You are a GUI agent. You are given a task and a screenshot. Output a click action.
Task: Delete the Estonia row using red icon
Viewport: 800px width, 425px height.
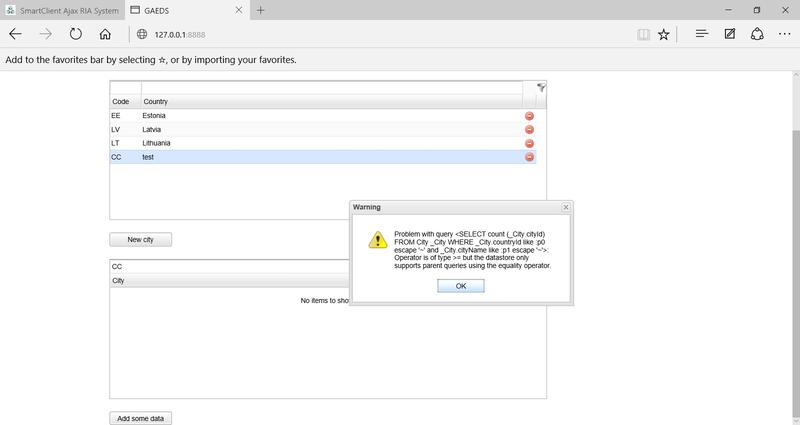[x=530, y=116]
